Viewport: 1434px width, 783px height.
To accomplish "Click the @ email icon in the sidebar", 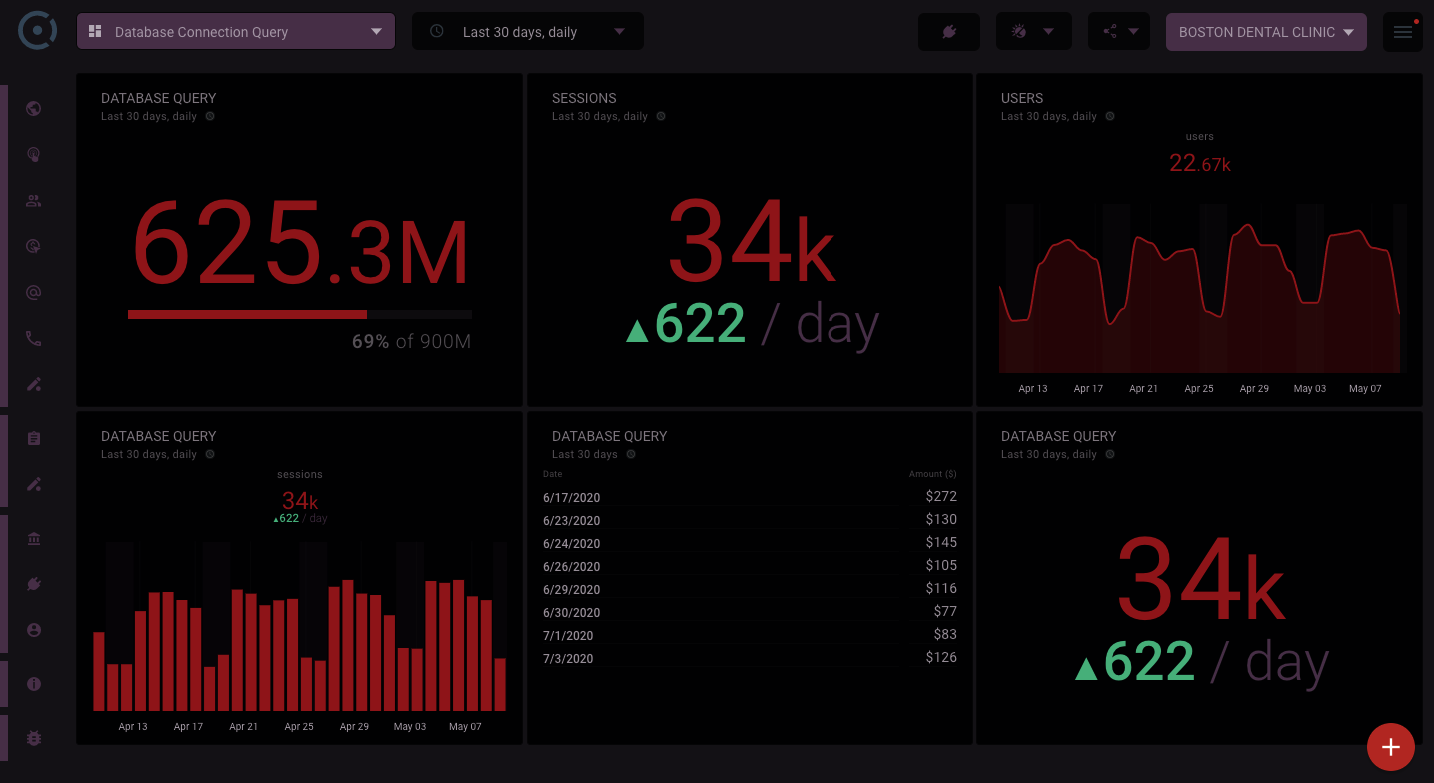I will [34, 293].
